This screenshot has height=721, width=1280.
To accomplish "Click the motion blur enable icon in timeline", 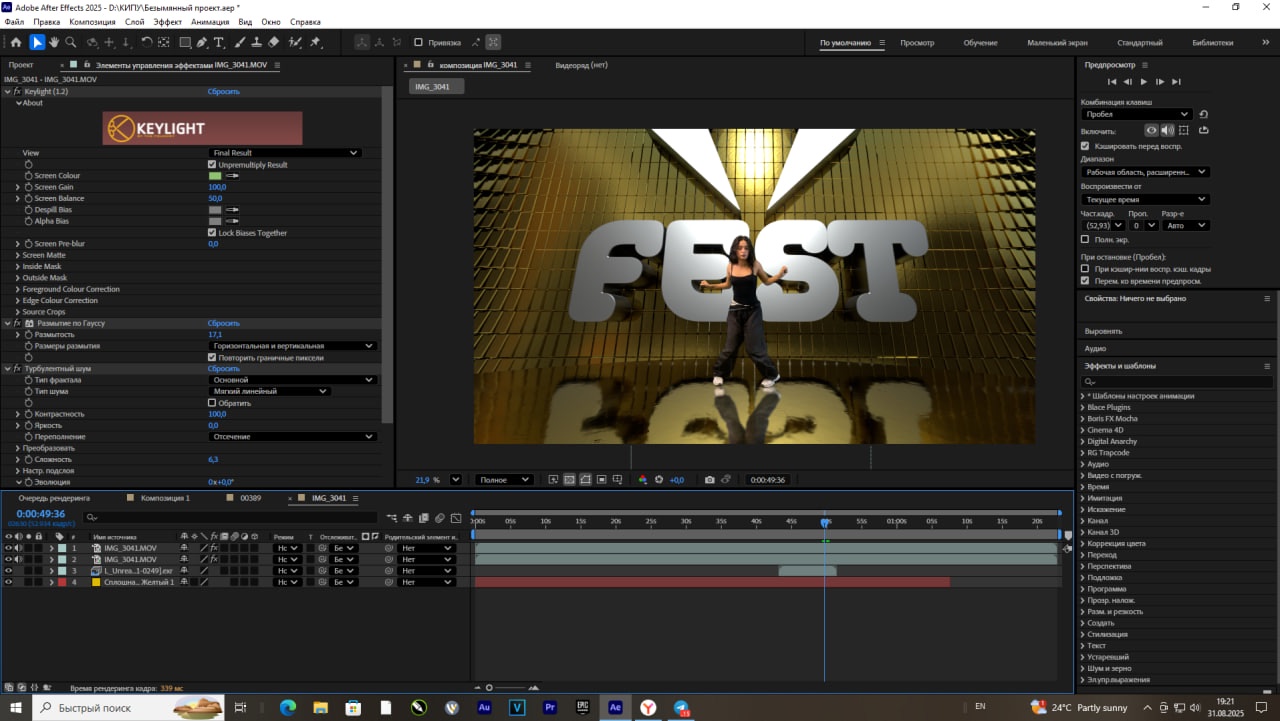I will pos(440,518).
